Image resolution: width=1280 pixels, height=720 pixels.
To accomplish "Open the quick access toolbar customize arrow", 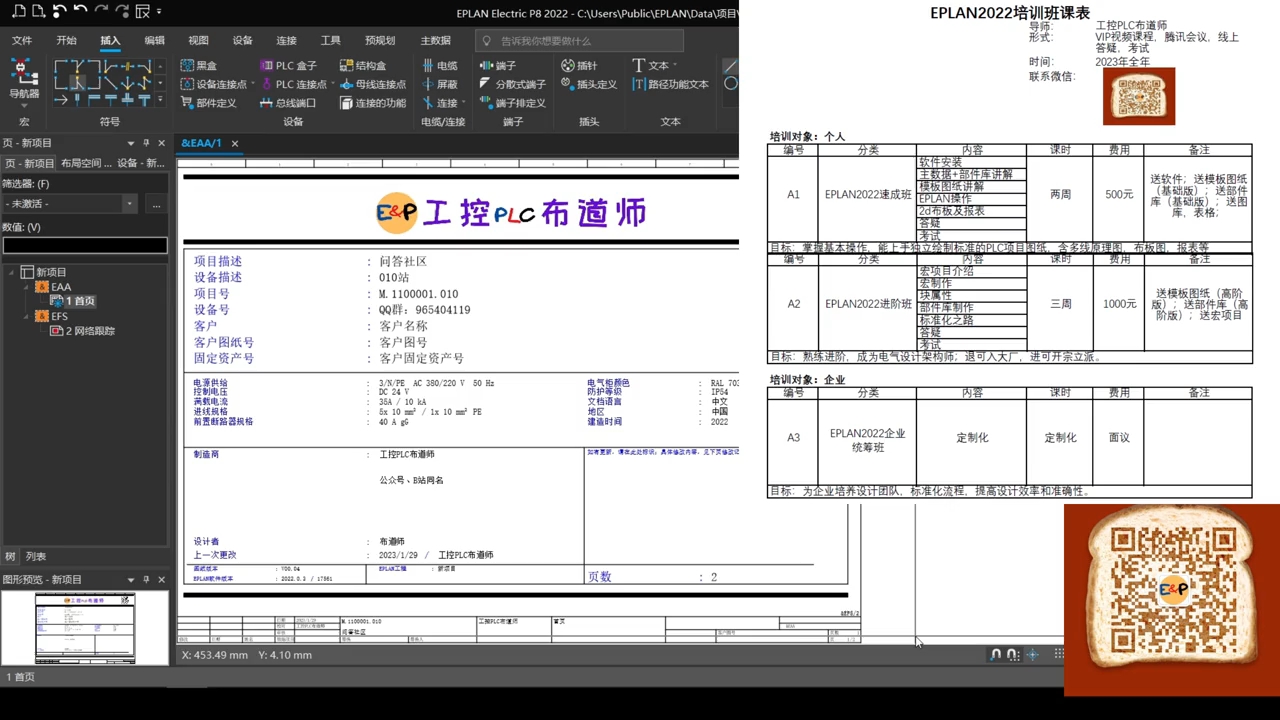I will [x=160, y=12].
